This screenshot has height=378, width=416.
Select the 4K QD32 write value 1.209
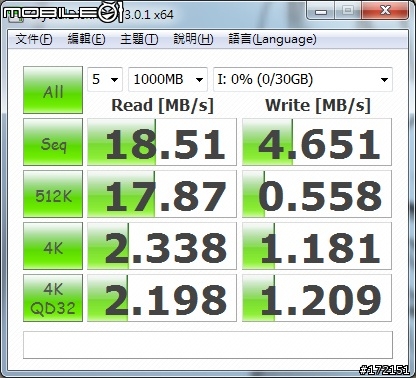pyautogui.click(x=317, y=298)
